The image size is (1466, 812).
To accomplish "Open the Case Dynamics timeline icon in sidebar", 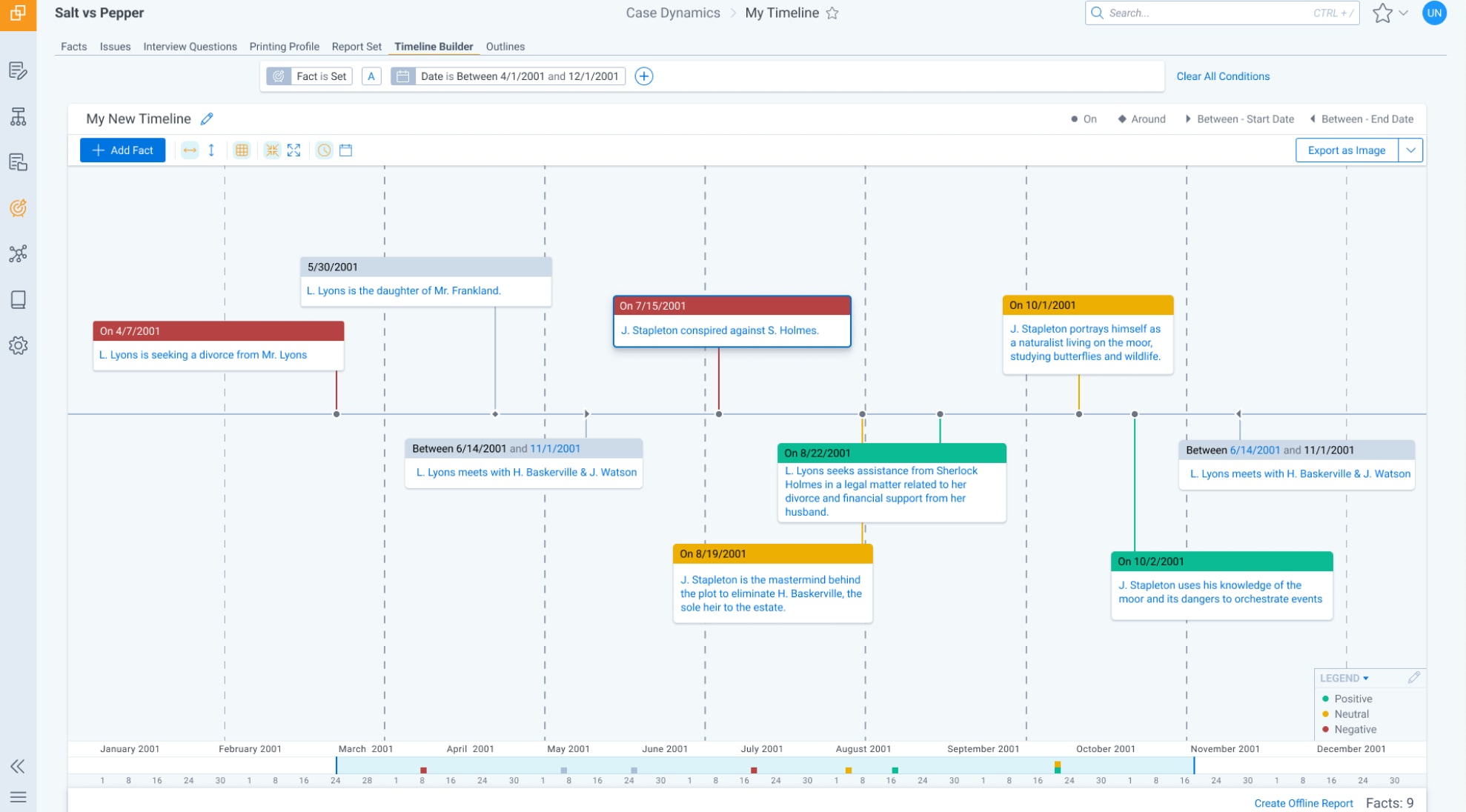I will (19, 207).
